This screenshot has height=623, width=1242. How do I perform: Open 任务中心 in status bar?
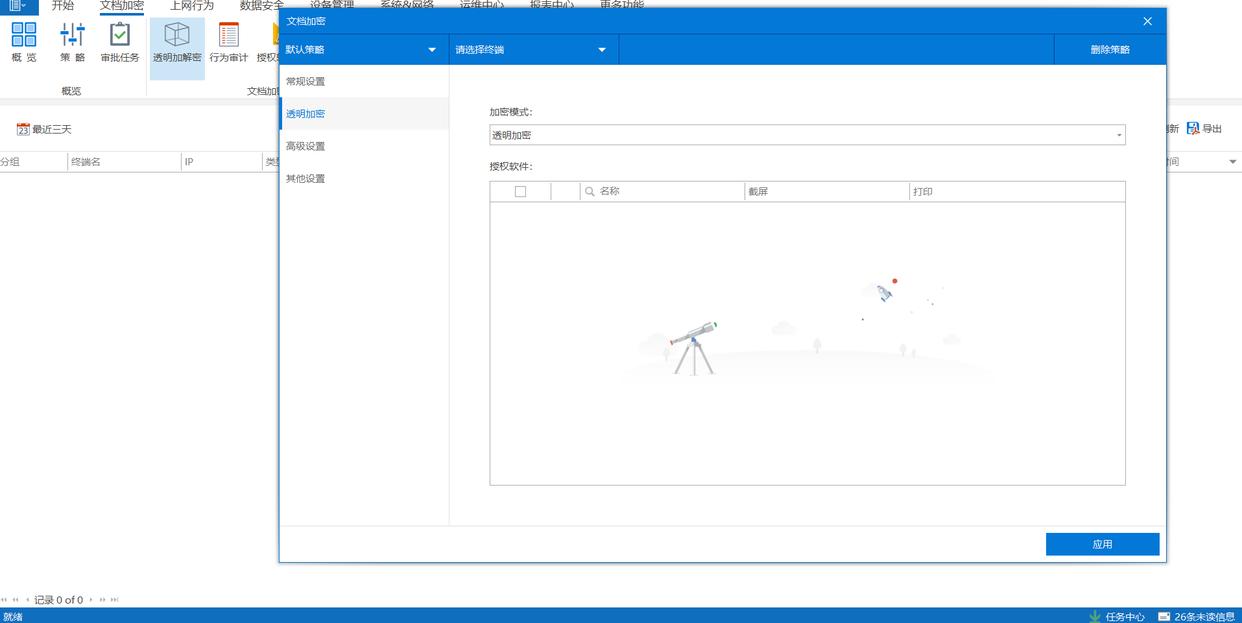tap(1116, 616)
